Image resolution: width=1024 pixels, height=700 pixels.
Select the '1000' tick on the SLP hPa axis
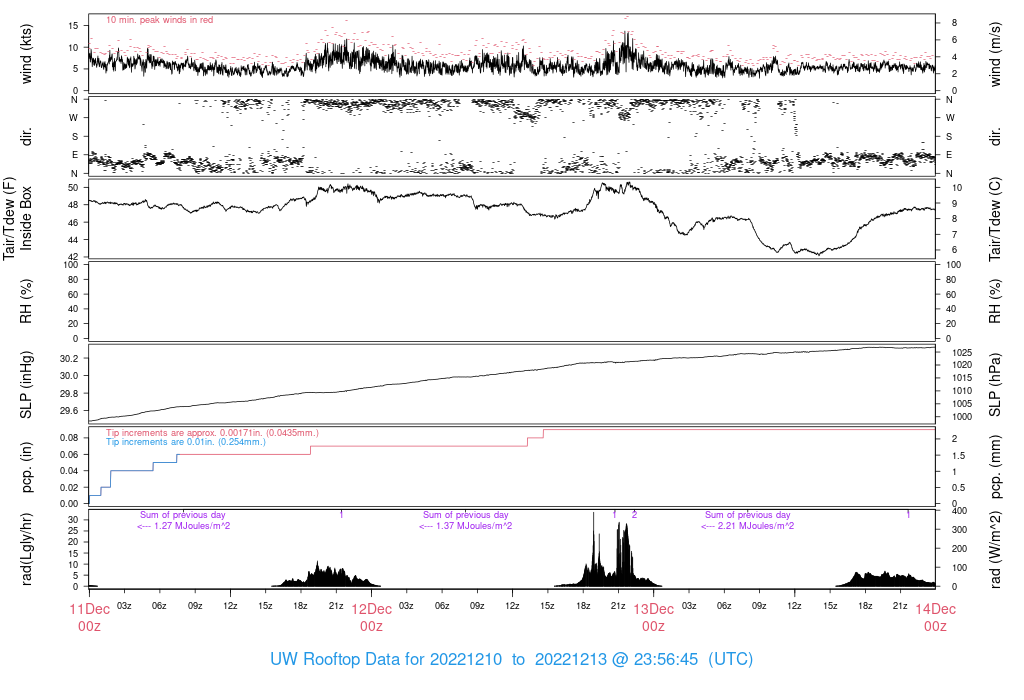(962, 417)
